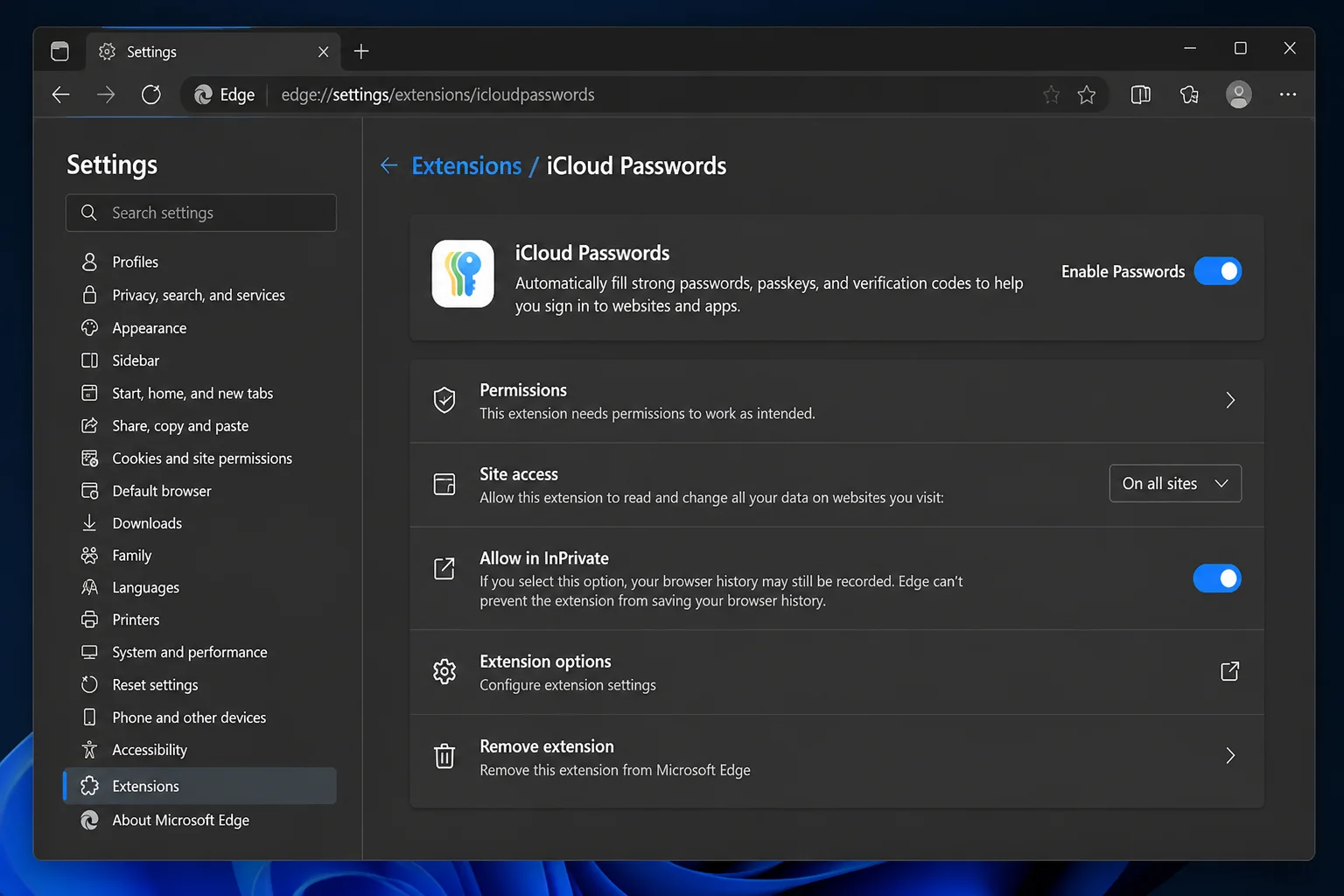Toggle the Enable Passwords switch

1218,271
